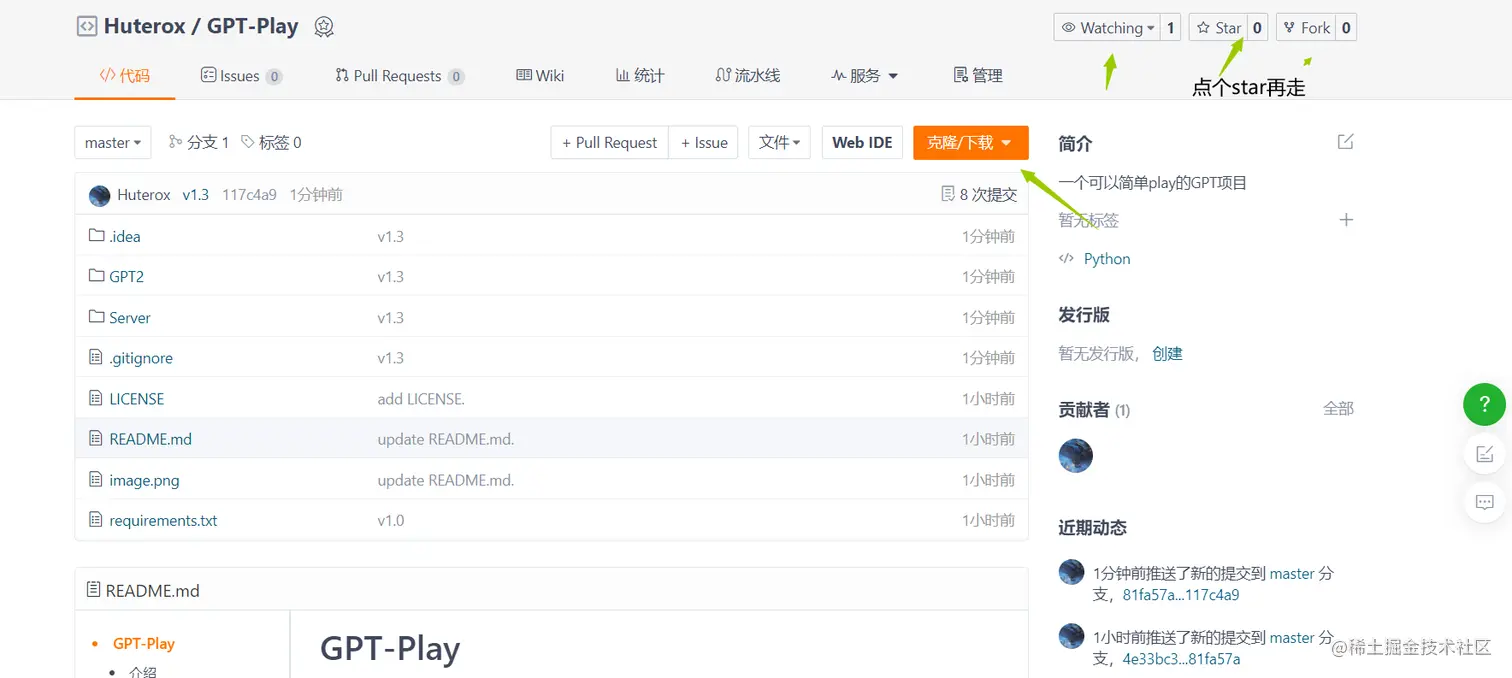Open the Pull Requests tab
This screenshot has height=678, width=1512.
tap(399, 76)
